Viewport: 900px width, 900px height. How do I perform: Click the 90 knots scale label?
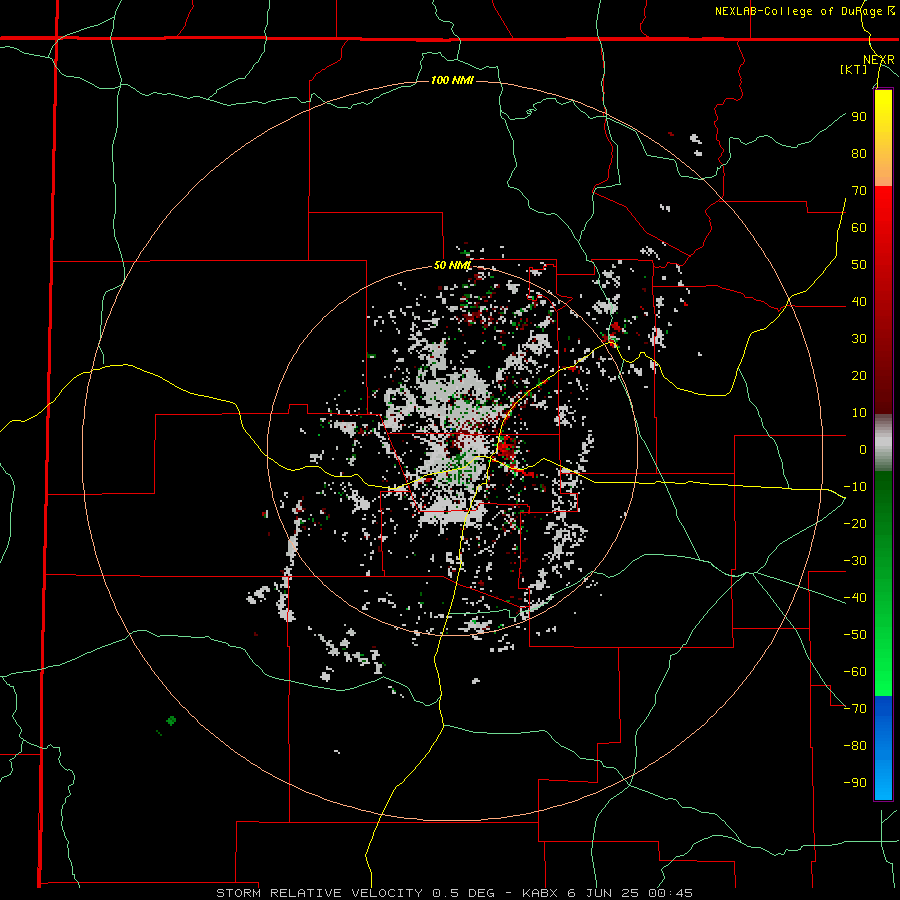pyautogui.click(x=859, y=117)
